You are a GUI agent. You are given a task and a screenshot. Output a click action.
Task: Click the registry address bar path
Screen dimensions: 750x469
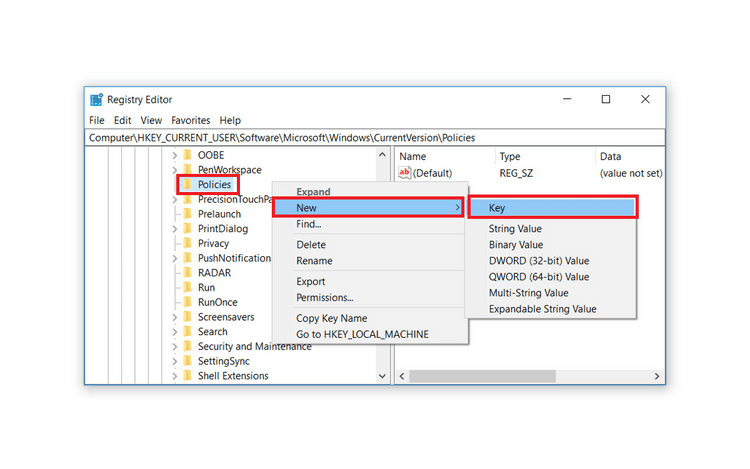[x=282, y=138]
